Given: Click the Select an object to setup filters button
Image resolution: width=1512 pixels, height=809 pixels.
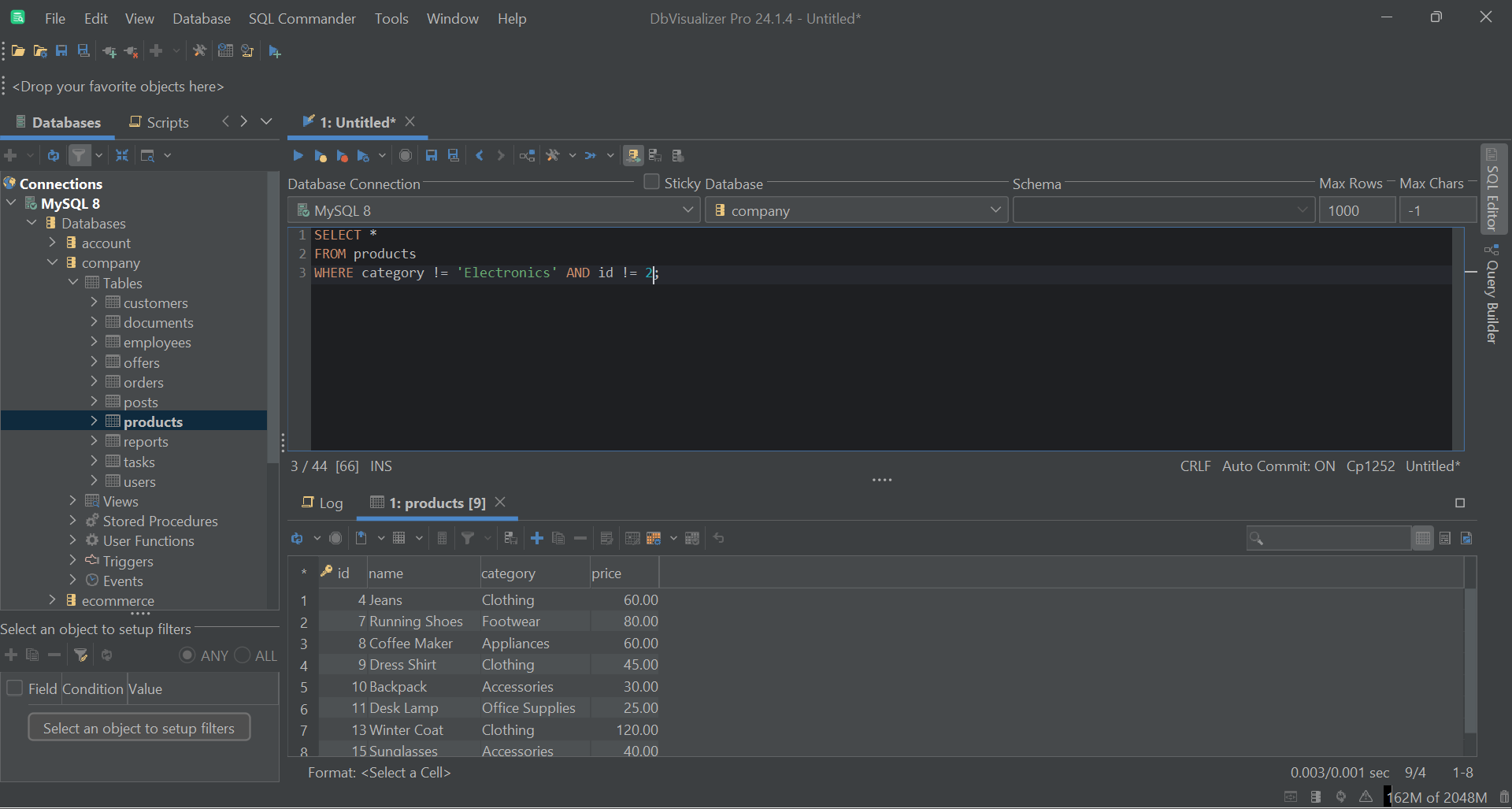Looking at the screenshot, I should [139, 727].
